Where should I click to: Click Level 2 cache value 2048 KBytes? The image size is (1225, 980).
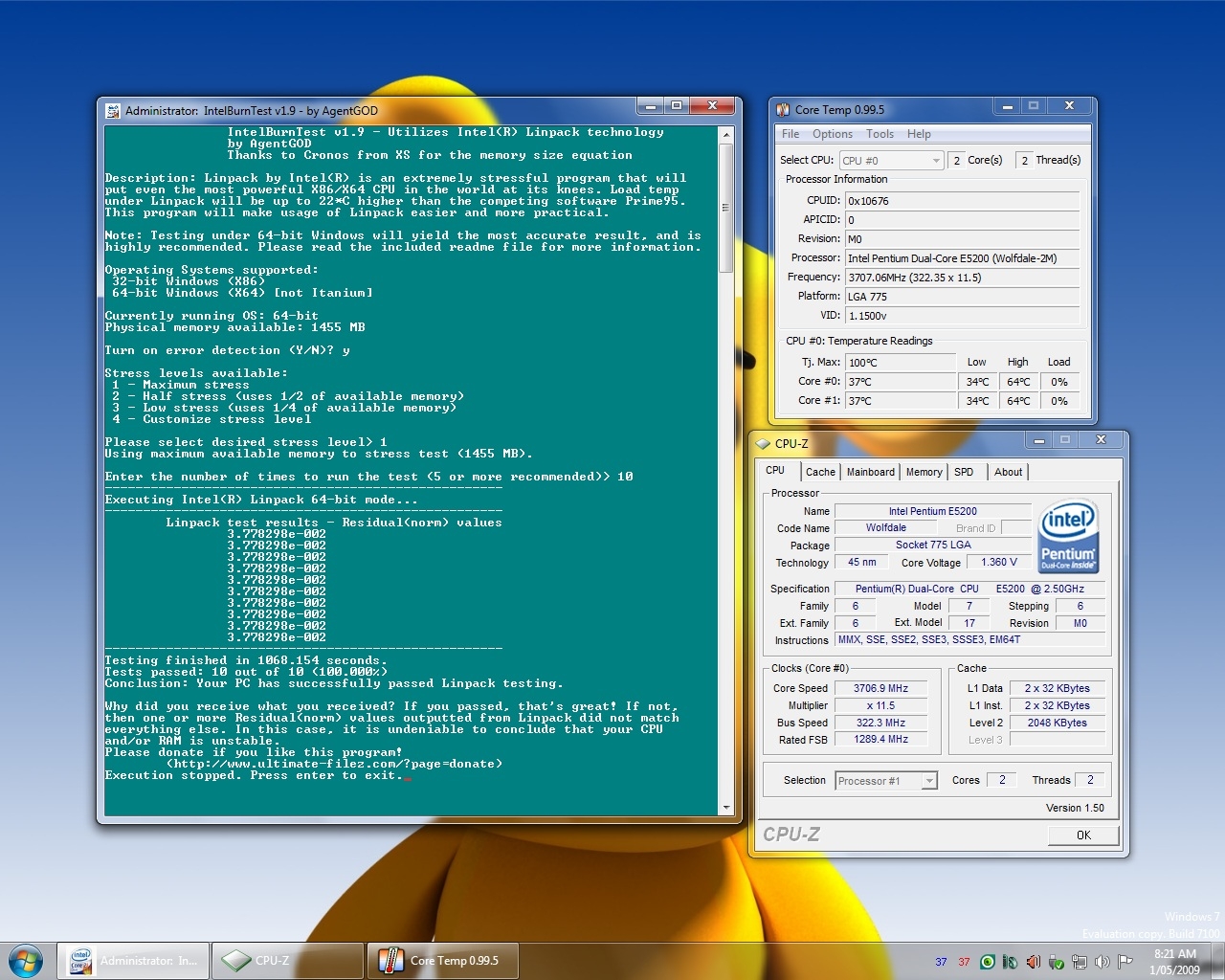(1057, 723)
